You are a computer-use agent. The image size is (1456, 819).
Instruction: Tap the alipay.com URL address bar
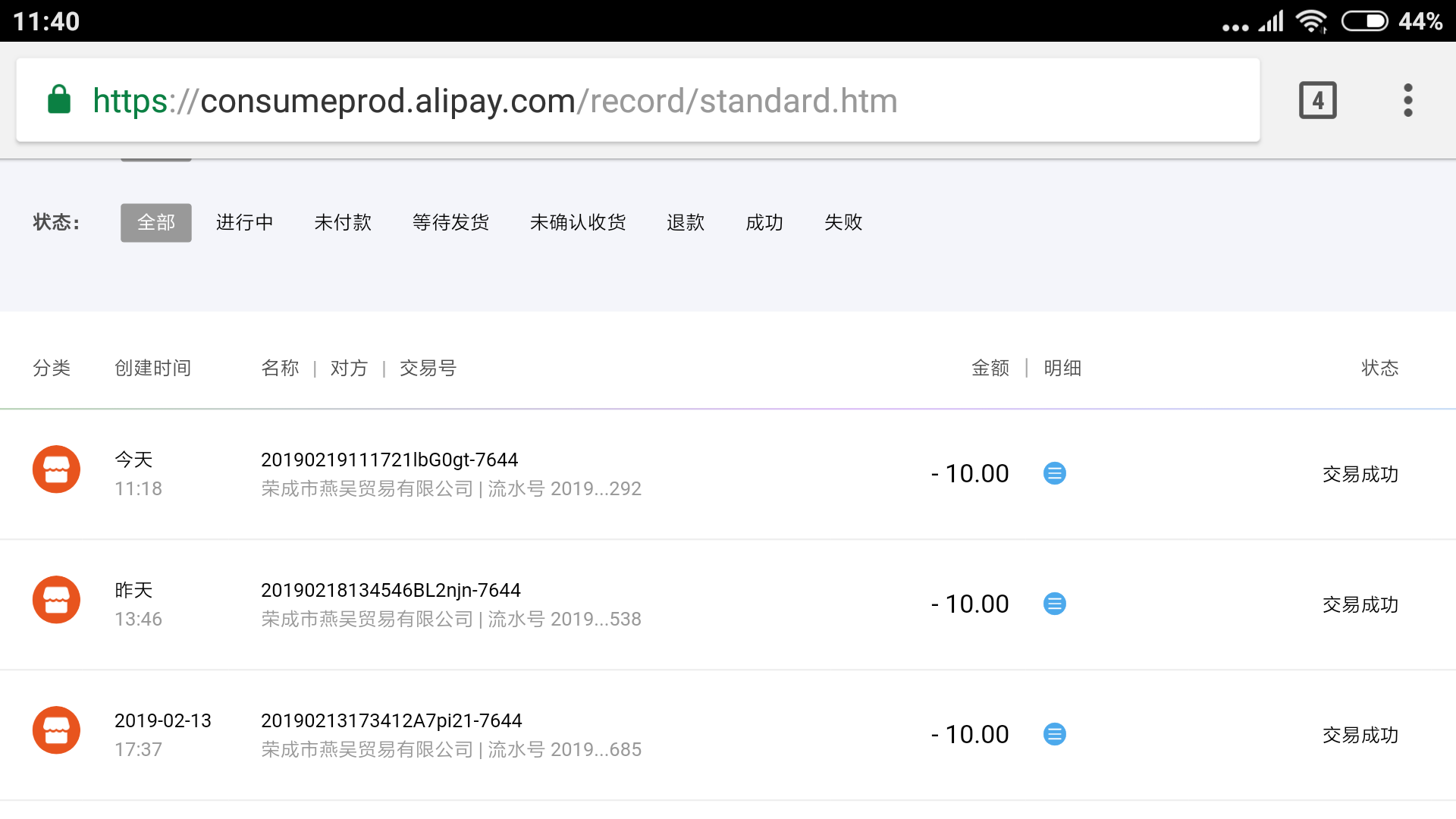click(x=638, y=100)
